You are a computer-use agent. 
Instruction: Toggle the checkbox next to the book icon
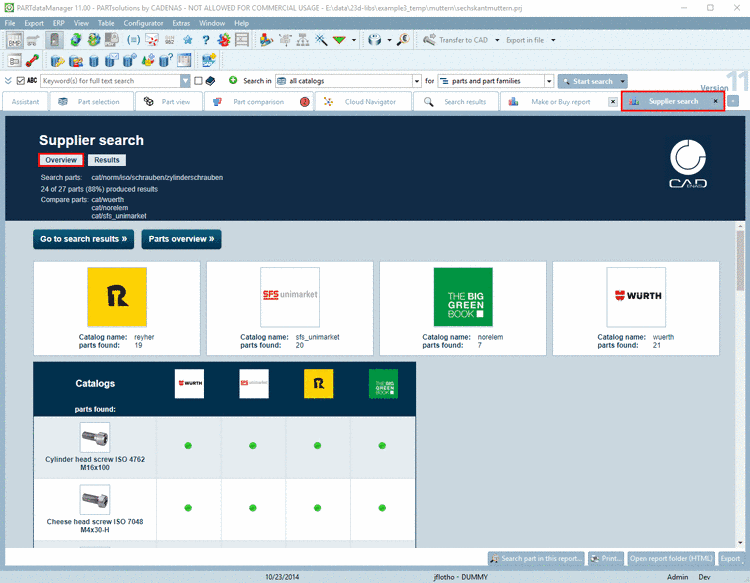tap(199, 81)
